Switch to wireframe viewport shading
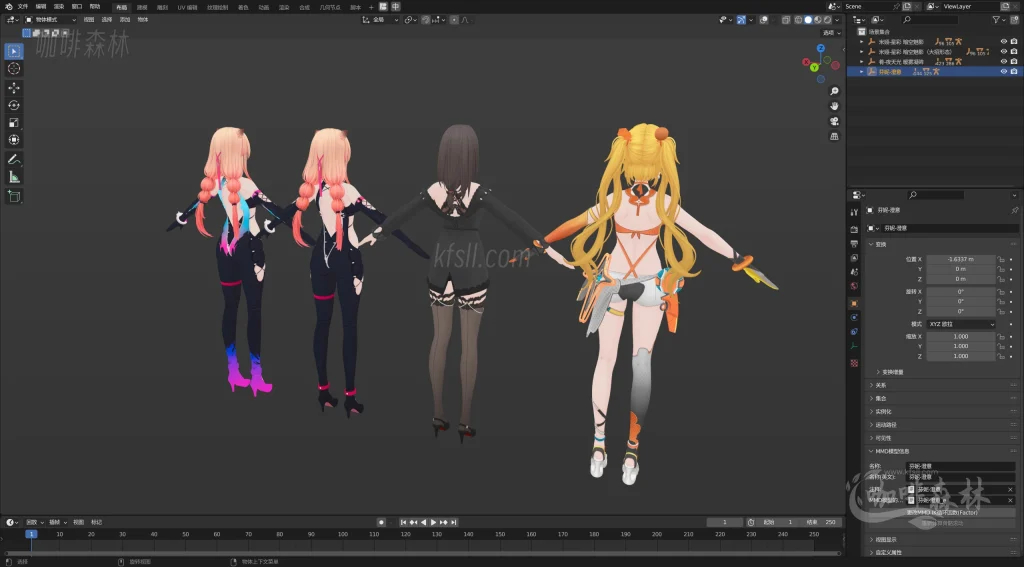This screenshot has width=1024, height=567. [x=798, y=20]
